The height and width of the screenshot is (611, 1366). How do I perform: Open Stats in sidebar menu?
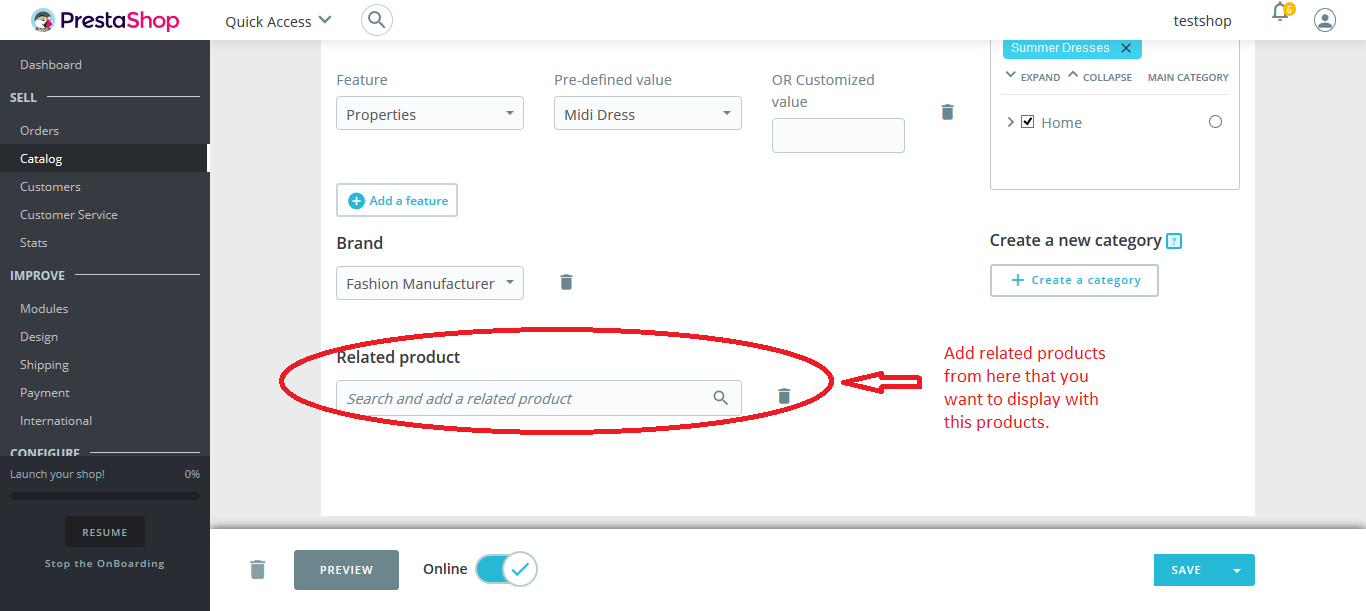click(34, 243)
